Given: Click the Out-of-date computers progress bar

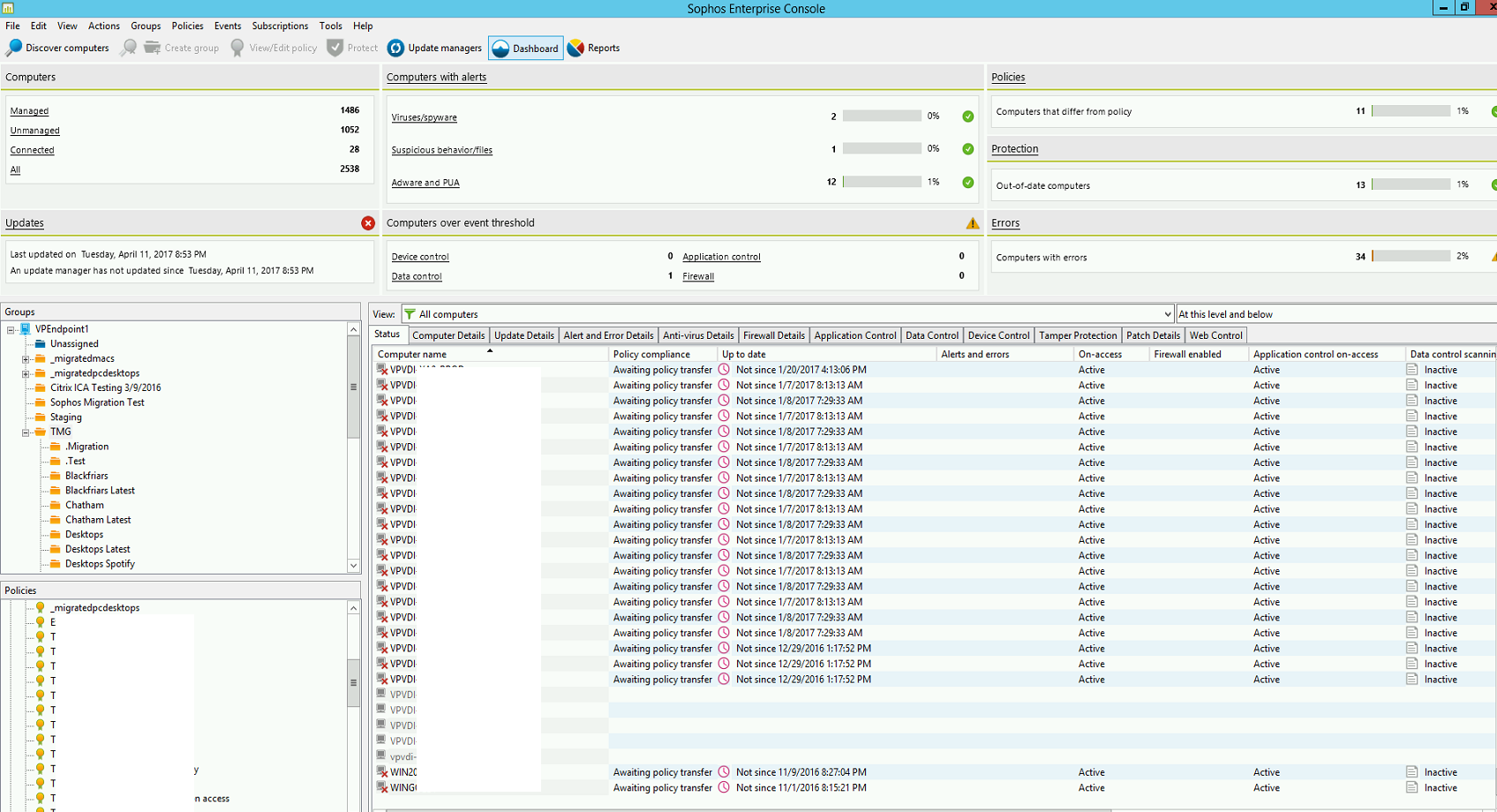Looking at the screenshot, I should pyautogui.click(x=1411, y=184).
